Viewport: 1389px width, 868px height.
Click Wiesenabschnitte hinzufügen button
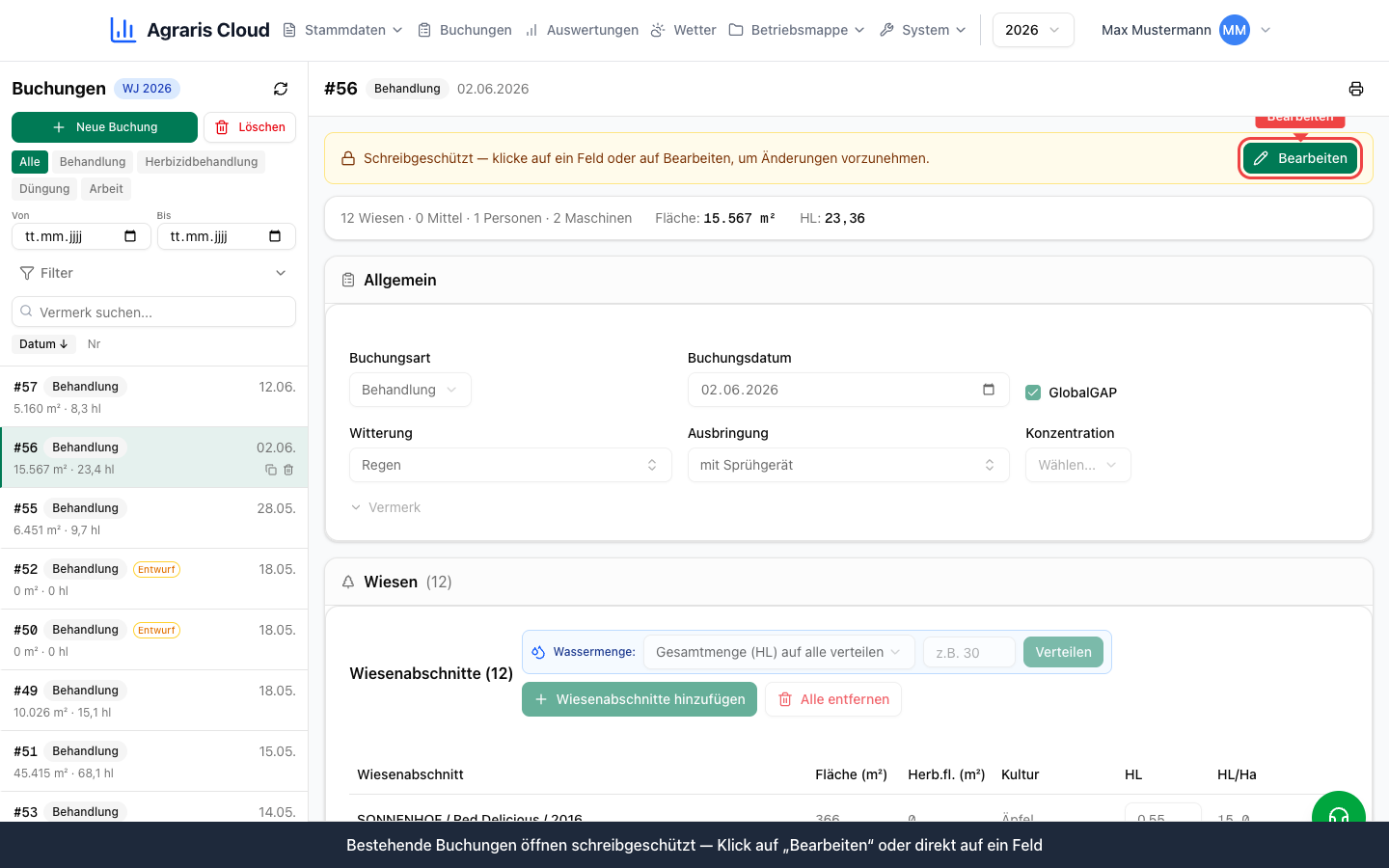(x=640, y=699)
